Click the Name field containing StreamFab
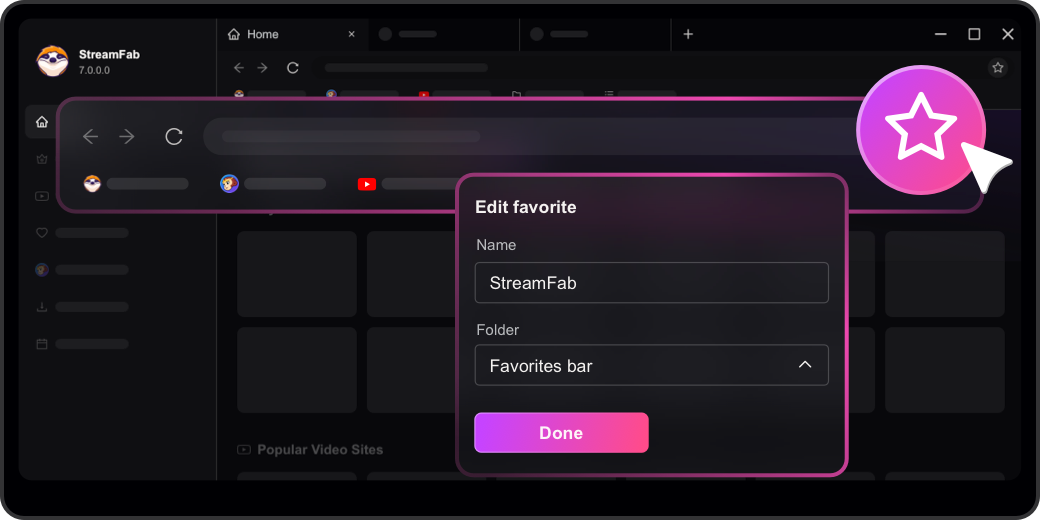The width and height of the screenshot is (1040, 520). click(651, 283)
